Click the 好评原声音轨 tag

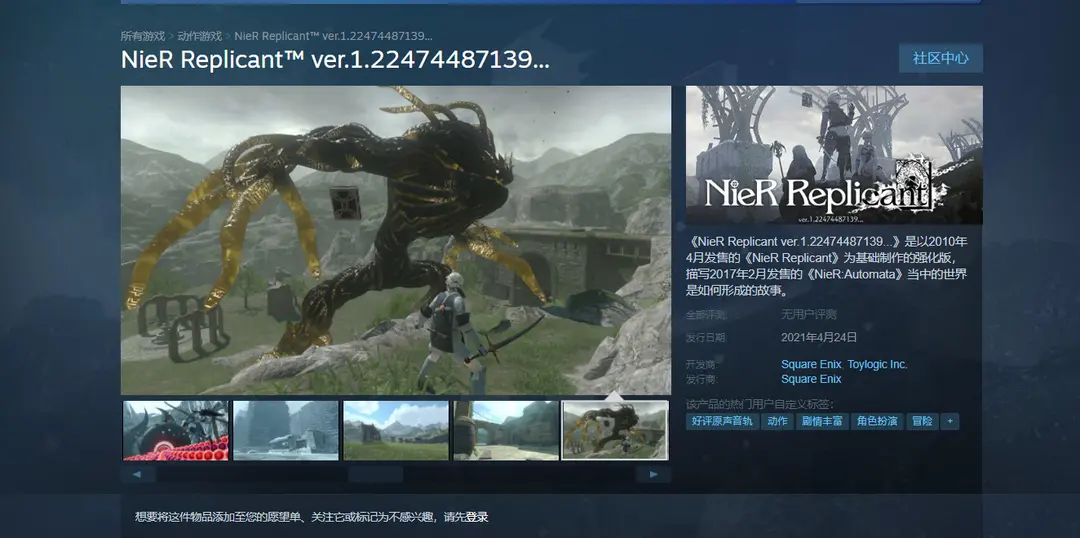tap(722, 421)
